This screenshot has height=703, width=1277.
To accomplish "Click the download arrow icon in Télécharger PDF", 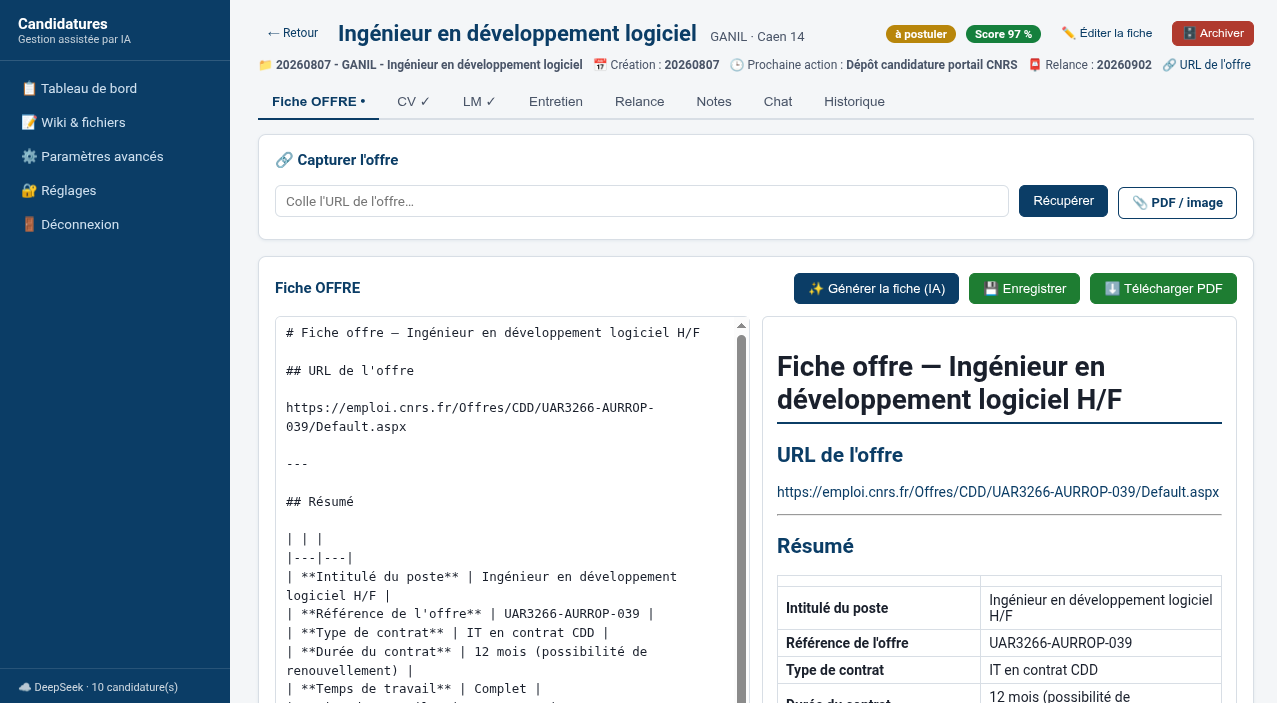I will [x=1112, y=288].
